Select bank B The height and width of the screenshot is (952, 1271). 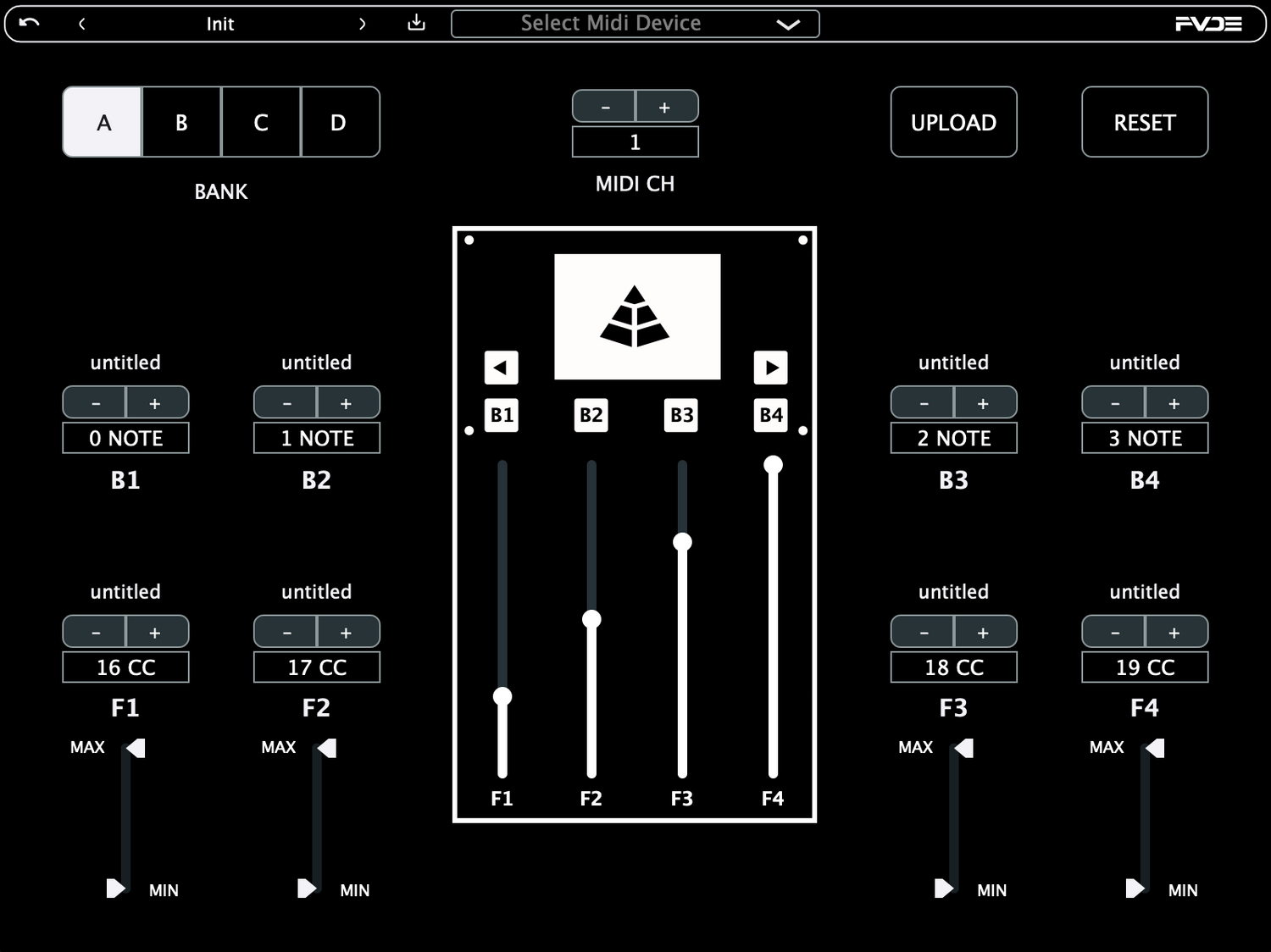click(x=181, y=123)
